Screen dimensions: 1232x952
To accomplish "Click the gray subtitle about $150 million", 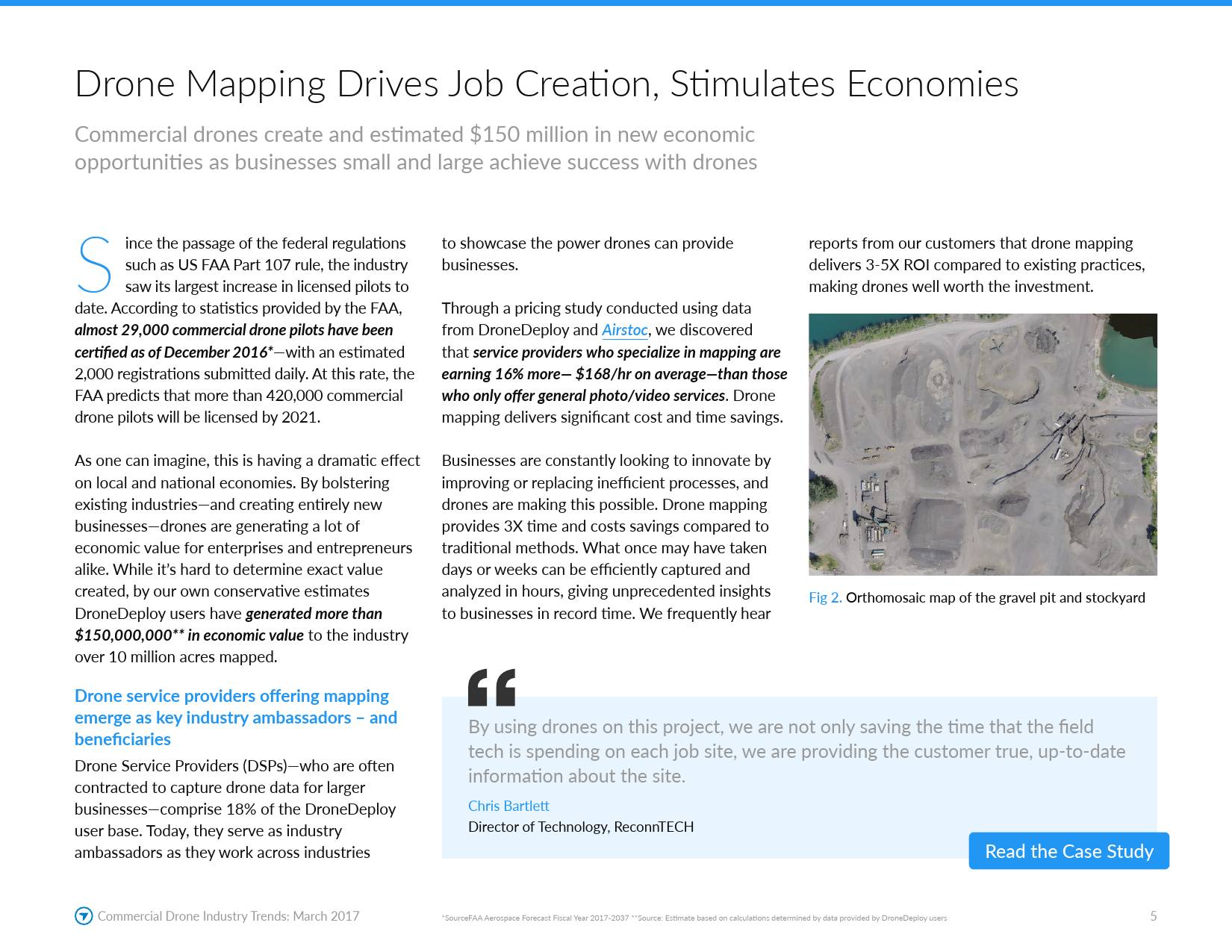I will coord(415,148).
